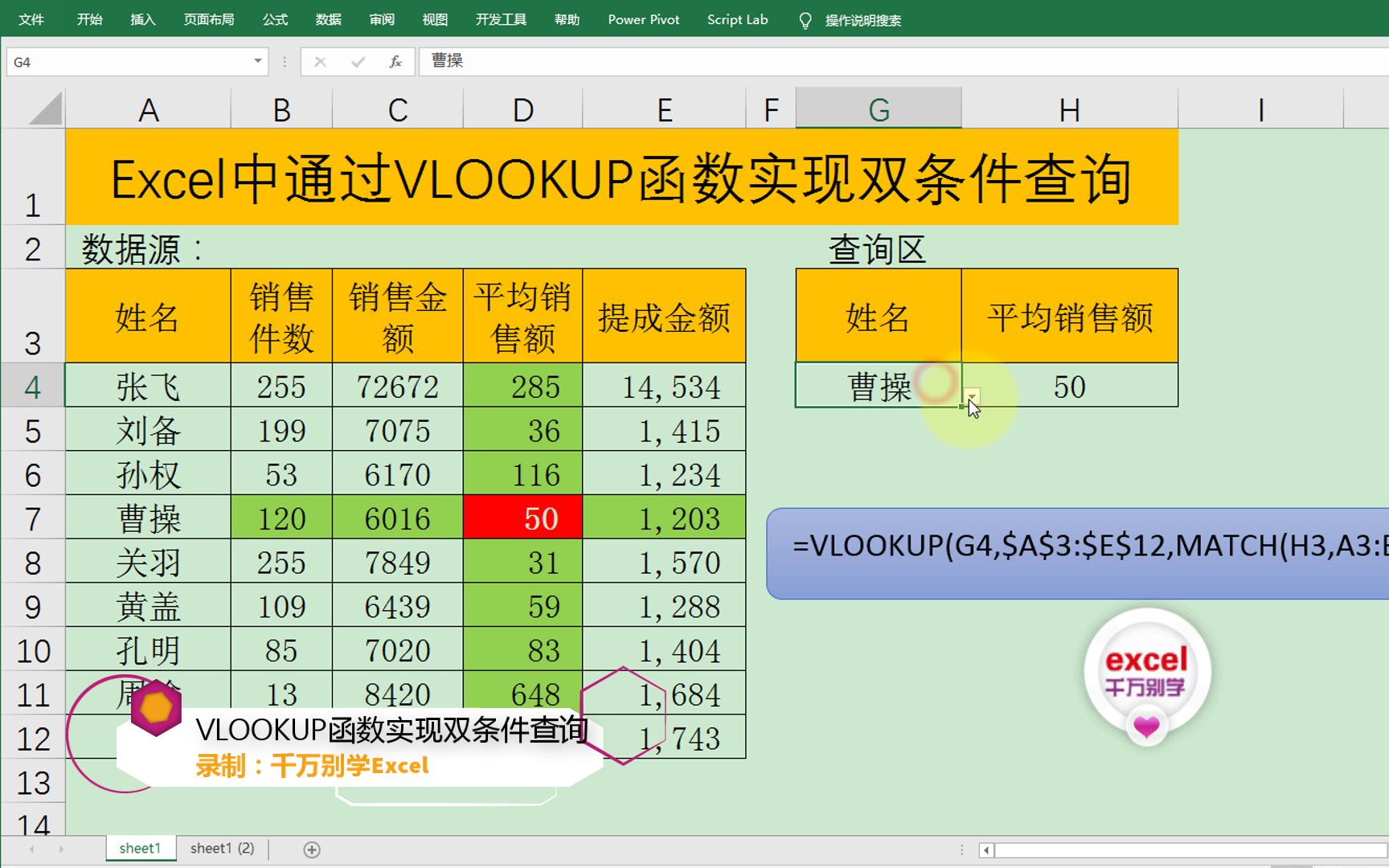The width and height of the screenshot is (1389, 868).
Task: Switch to the 开始 ribbon tab
Action: point(89,19)
